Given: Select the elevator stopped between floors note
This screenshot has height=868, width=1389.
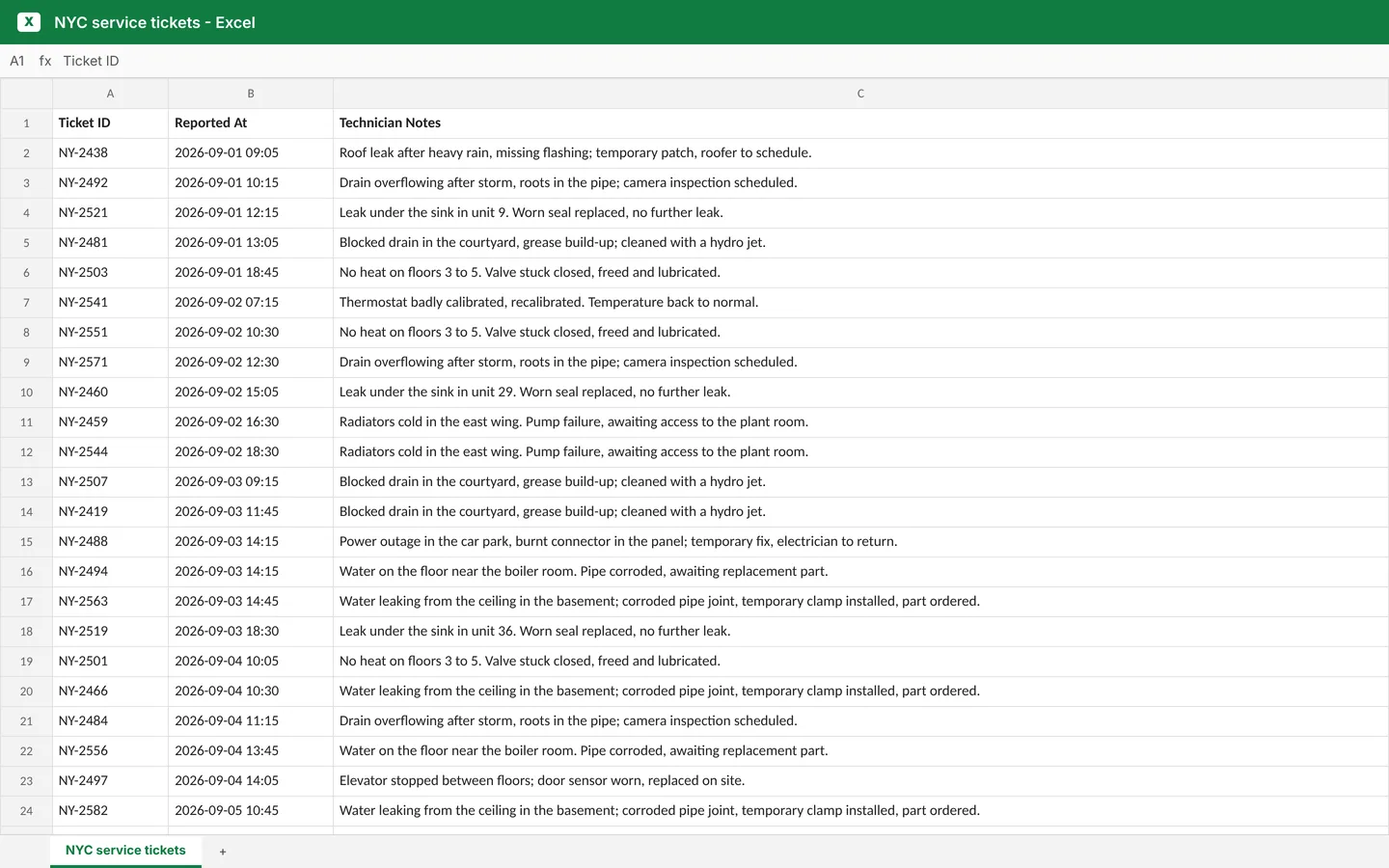Looking at the screenshot, I should pyautogui.click(x=860, y=781).
